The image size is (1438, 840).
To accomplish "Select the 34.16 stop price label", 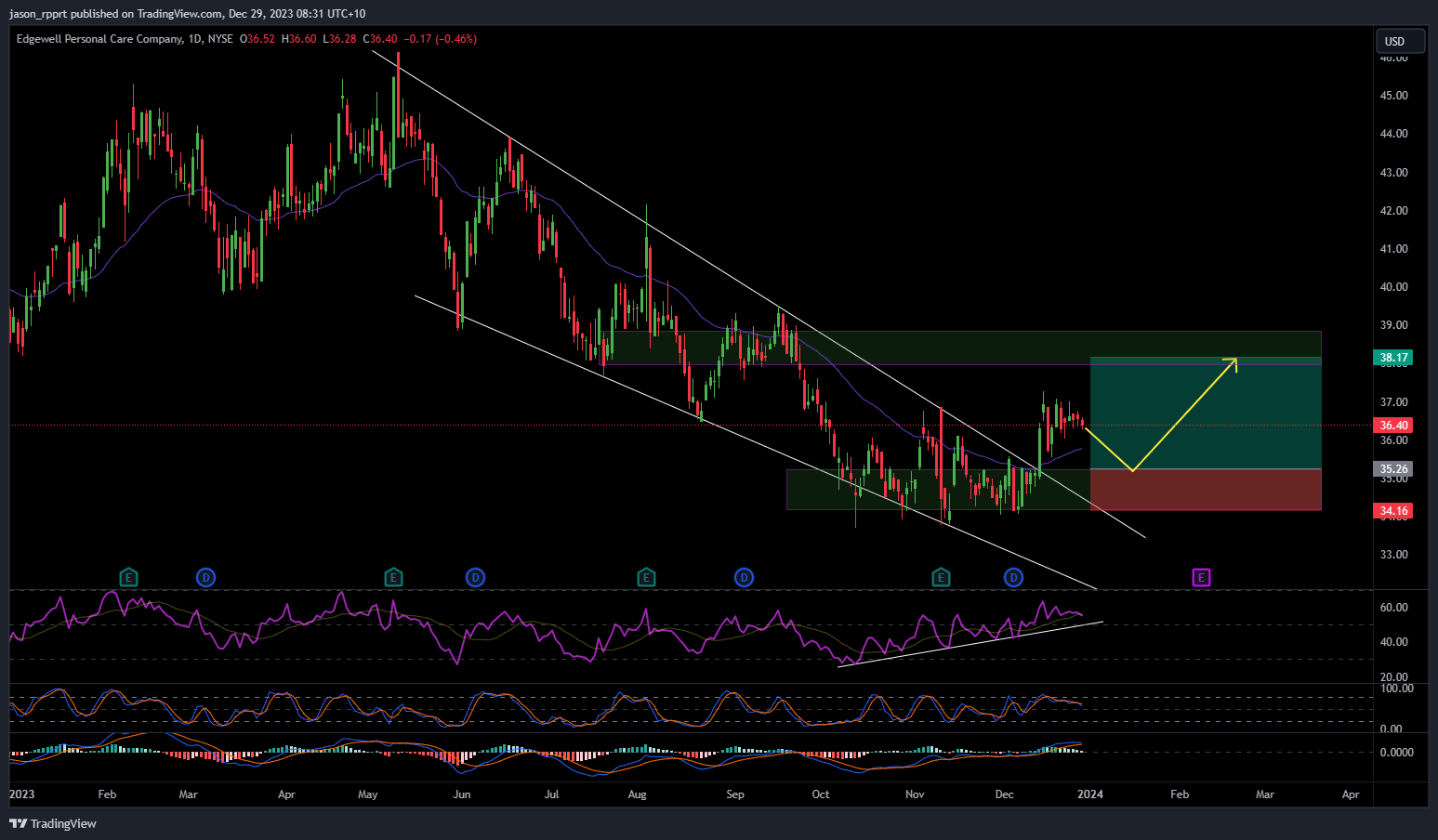I will 1393,511.
